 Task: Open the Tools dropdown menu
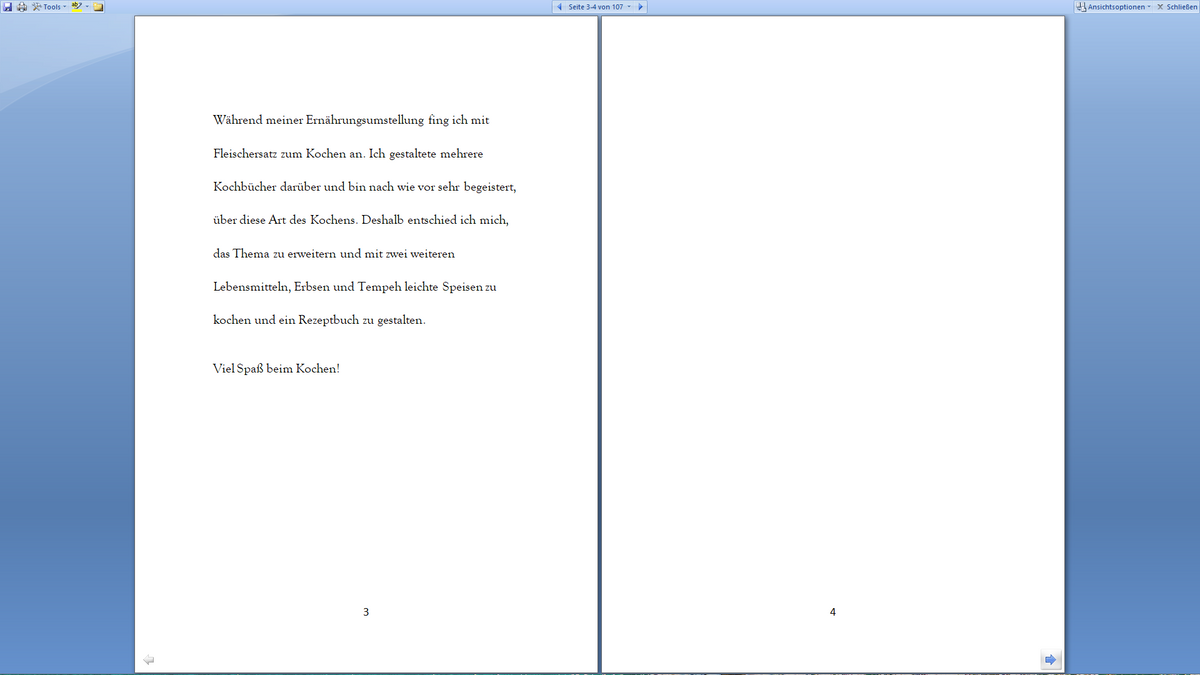click(50, 6)
